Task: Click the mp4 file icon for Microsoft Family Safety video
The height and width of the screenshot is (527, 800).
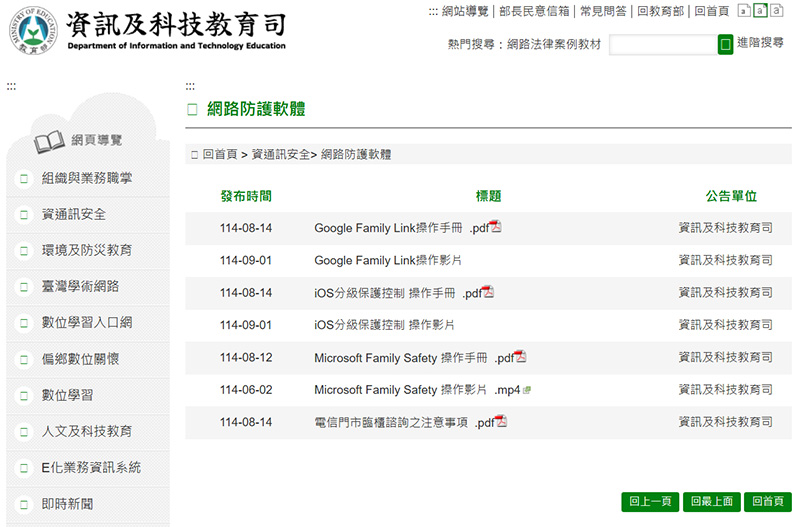Action: (x=526, y=390)
